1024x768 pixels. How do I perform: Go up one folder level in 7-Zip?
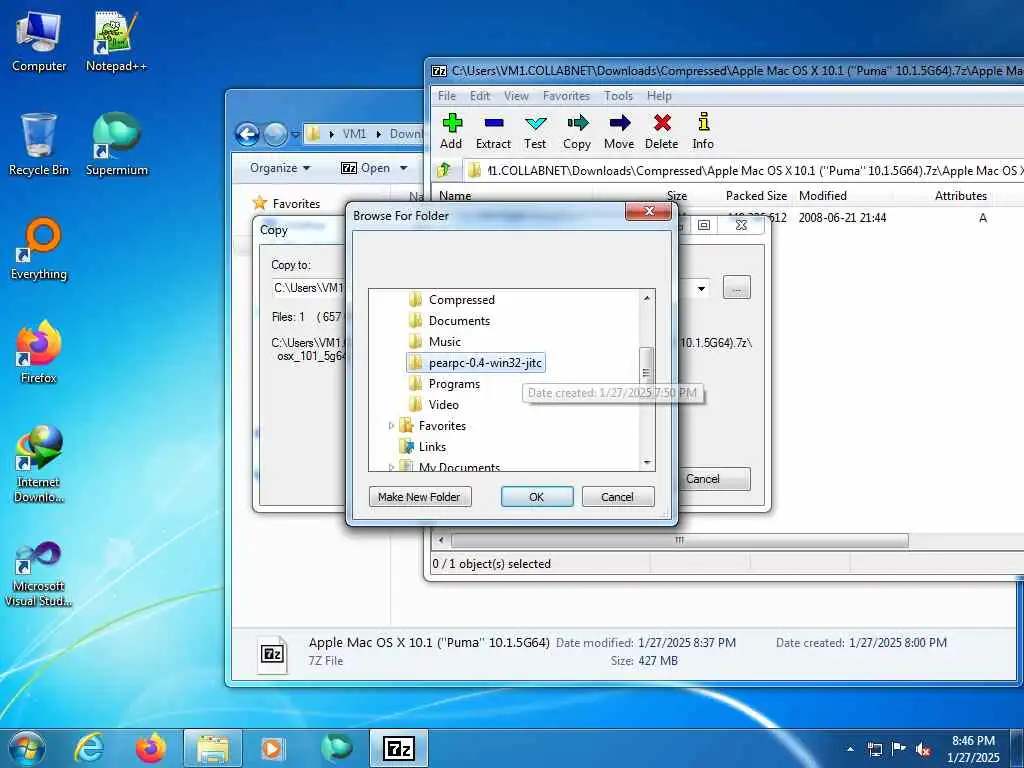[444, 170]
